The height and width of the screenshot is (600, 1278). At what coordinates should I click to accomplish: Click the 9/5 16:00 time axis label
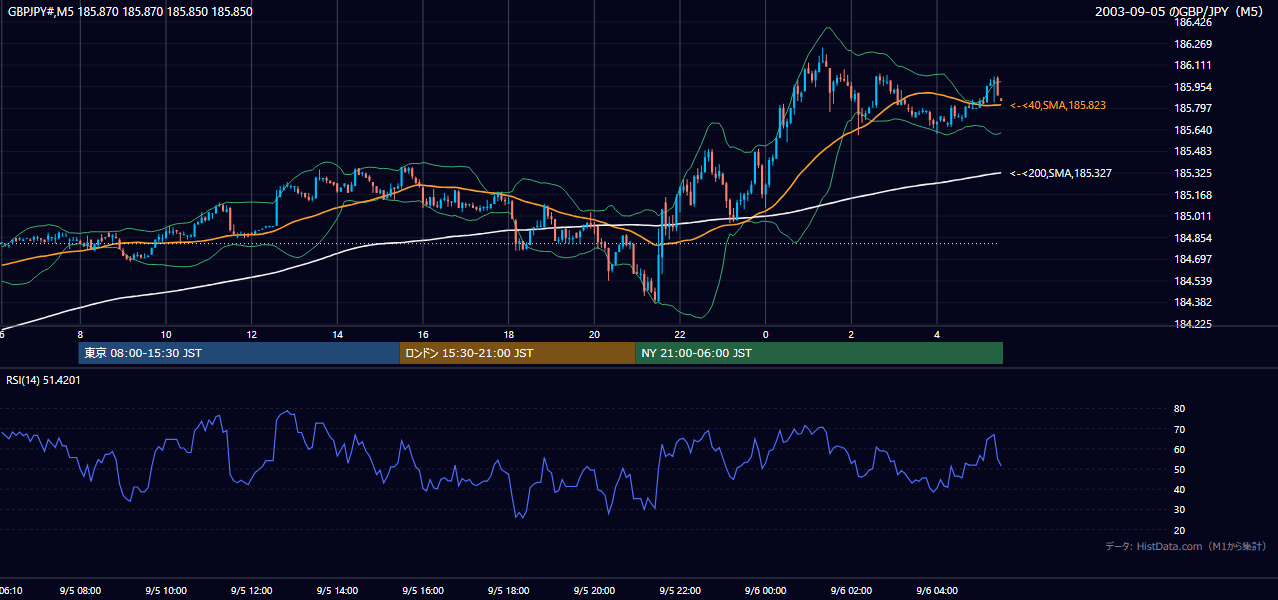tap(423, 591)
